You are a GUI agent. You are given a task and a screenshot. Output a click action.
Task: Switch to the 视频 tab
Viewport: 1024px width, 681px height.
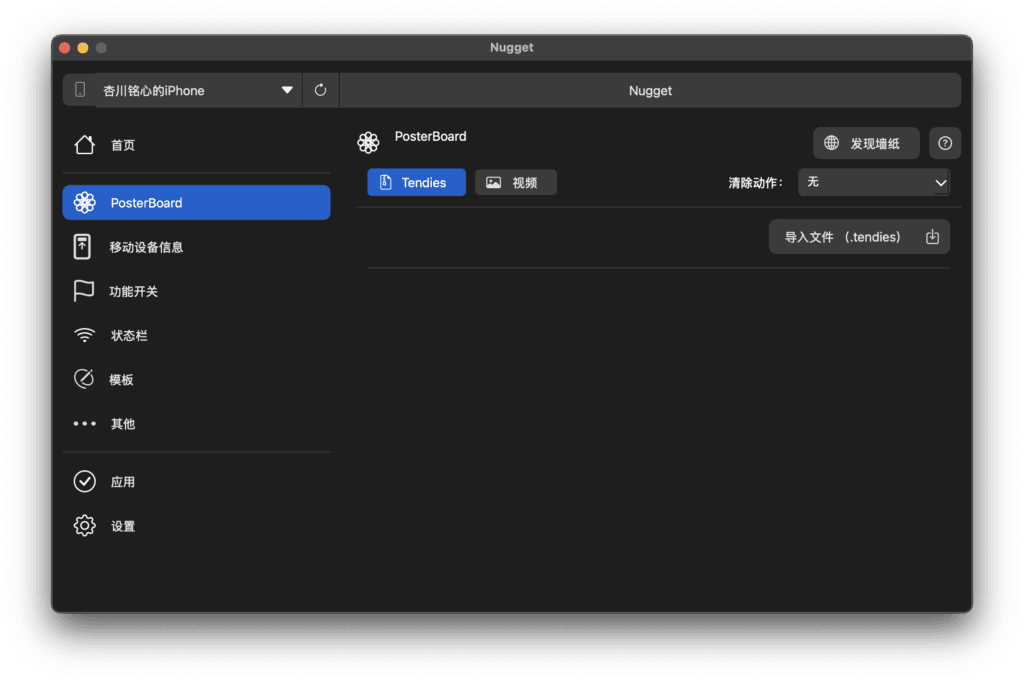pos(515,183)
